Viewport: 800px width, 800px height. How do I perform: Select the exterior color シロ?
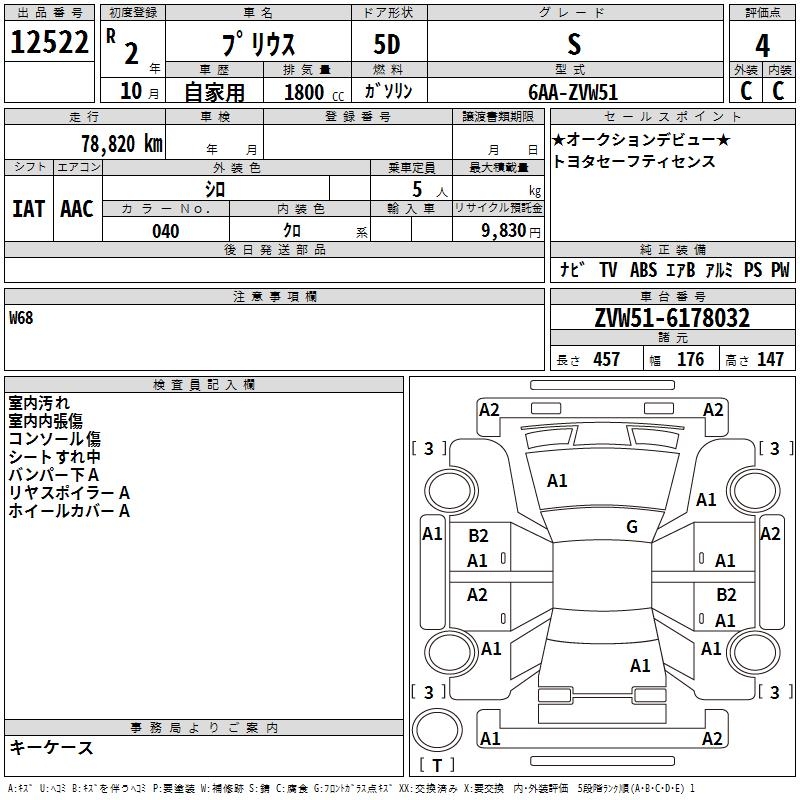(215, 189)
